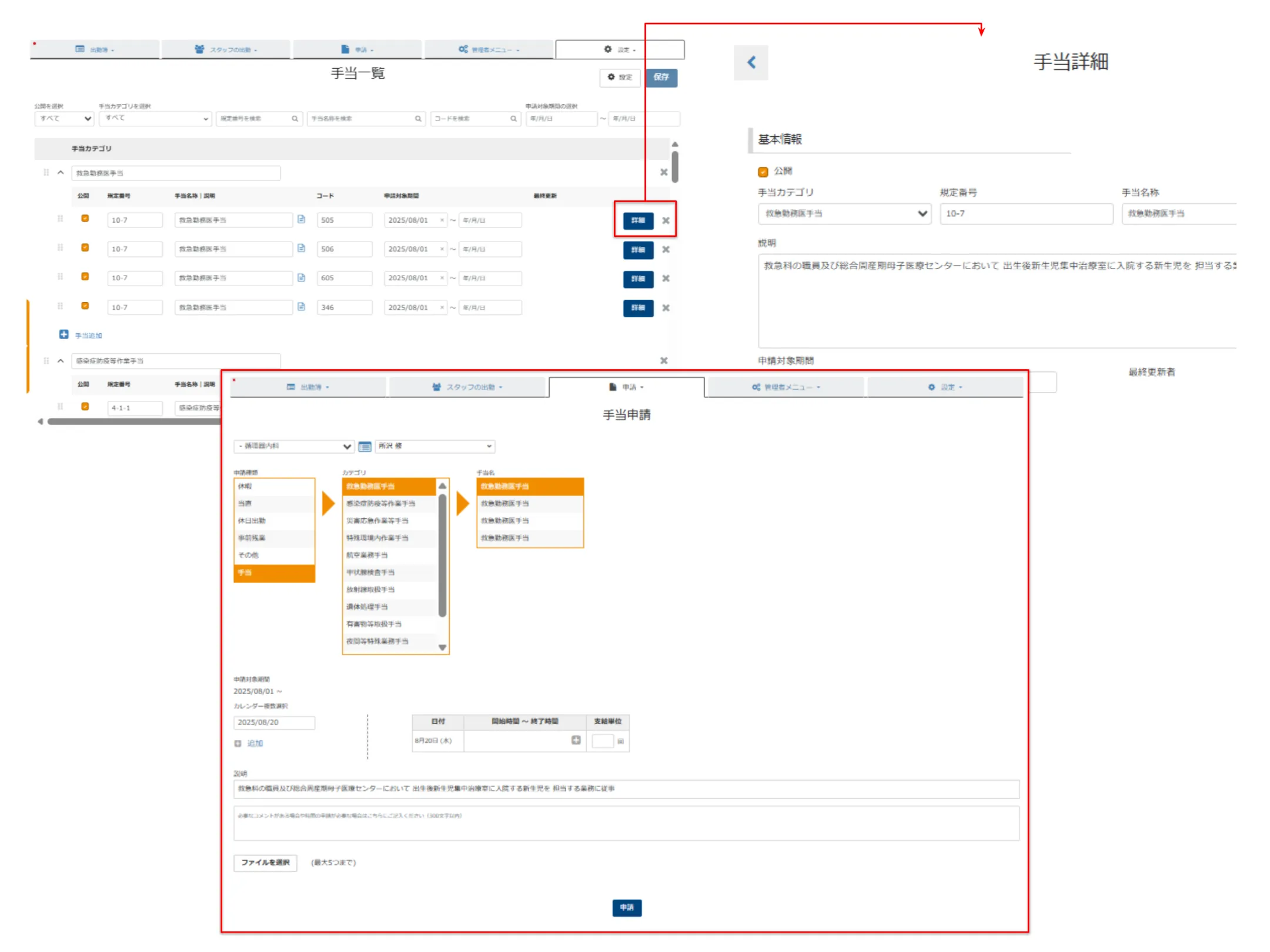Image resolution: width=1270 pixels, height=952 pixels.
Task: Click search magnifier in 手当名称を検索 field
Action: 418,119
